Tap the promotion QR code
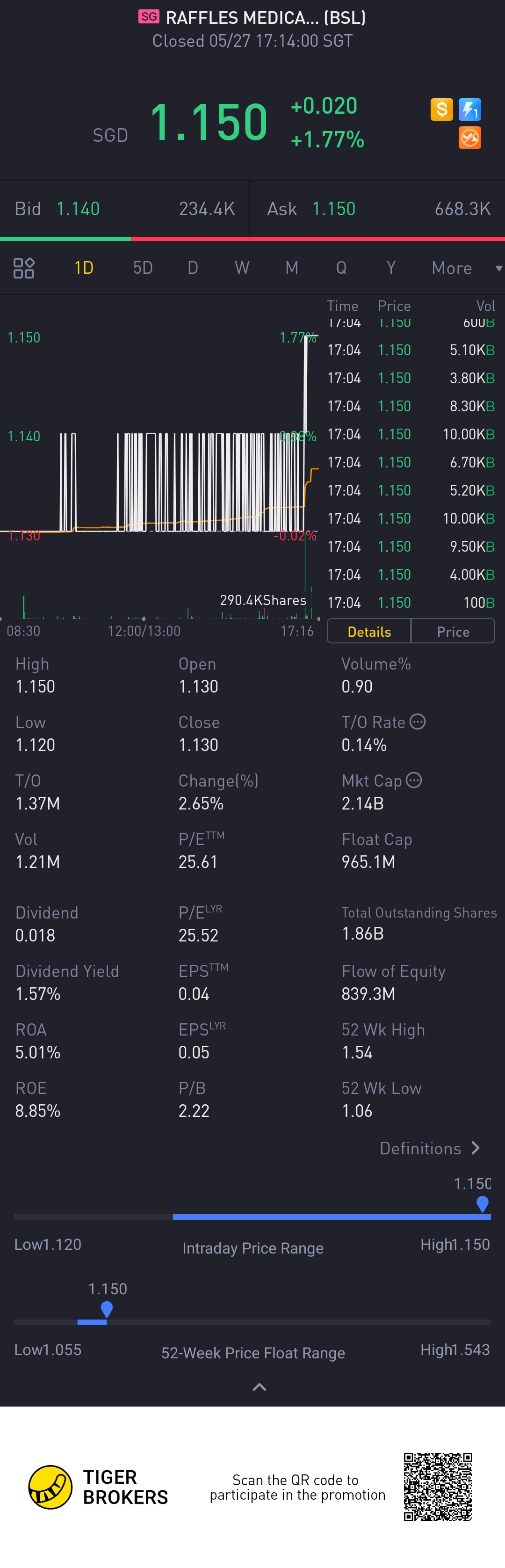505x1568 pixels. [x=438, y=1487]
